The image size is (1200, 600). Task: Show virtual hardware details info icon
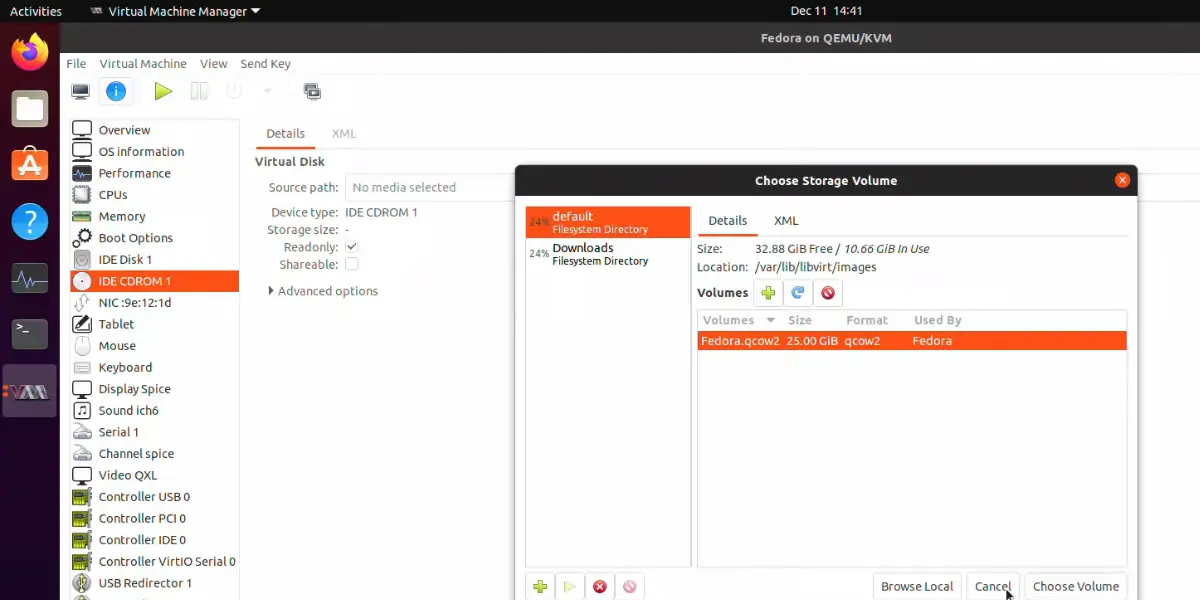pyautogui.click(x=116, y=91)
